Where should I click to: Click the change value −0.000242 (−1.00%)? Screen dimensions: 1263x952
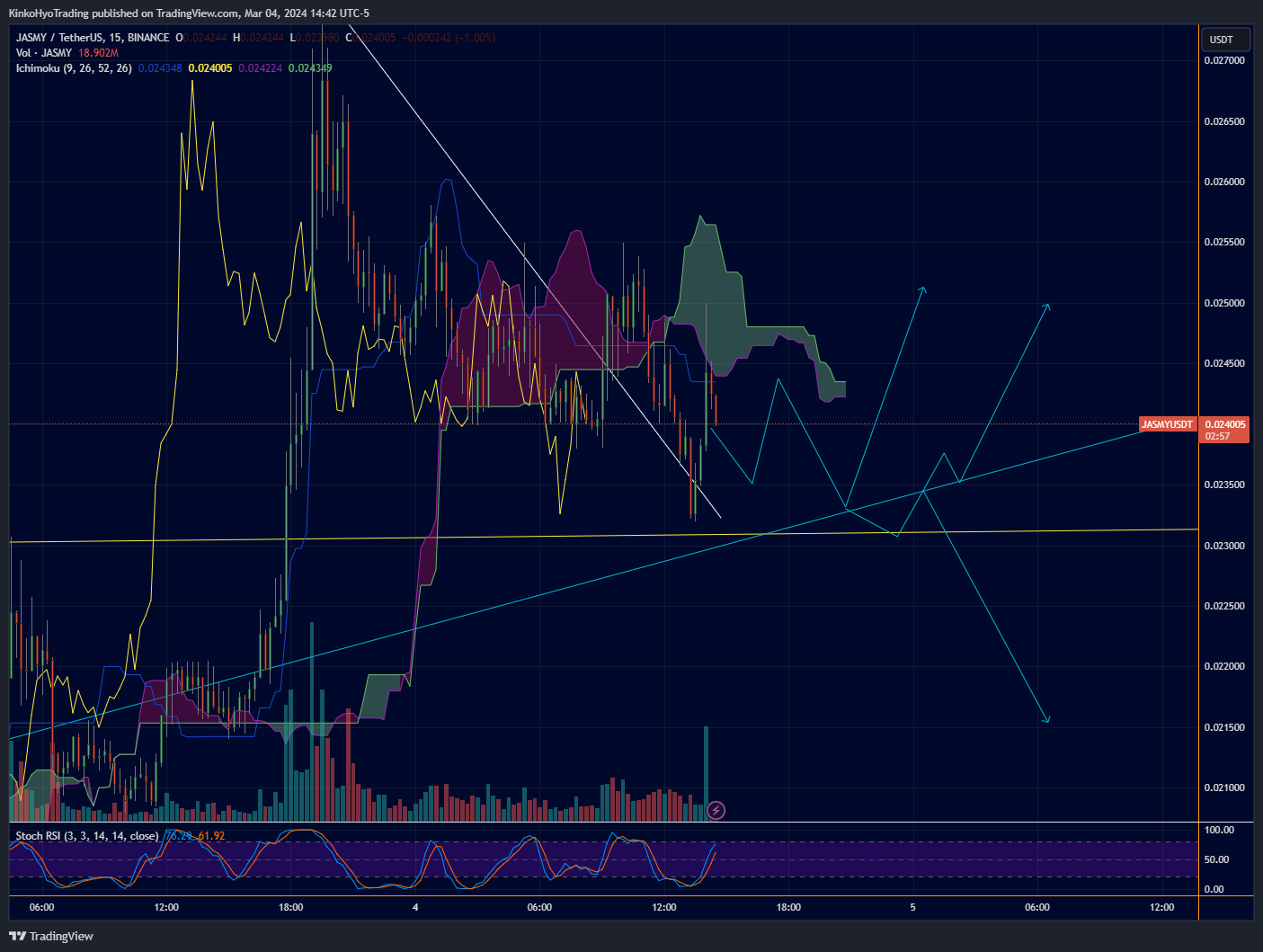(449, 38)
